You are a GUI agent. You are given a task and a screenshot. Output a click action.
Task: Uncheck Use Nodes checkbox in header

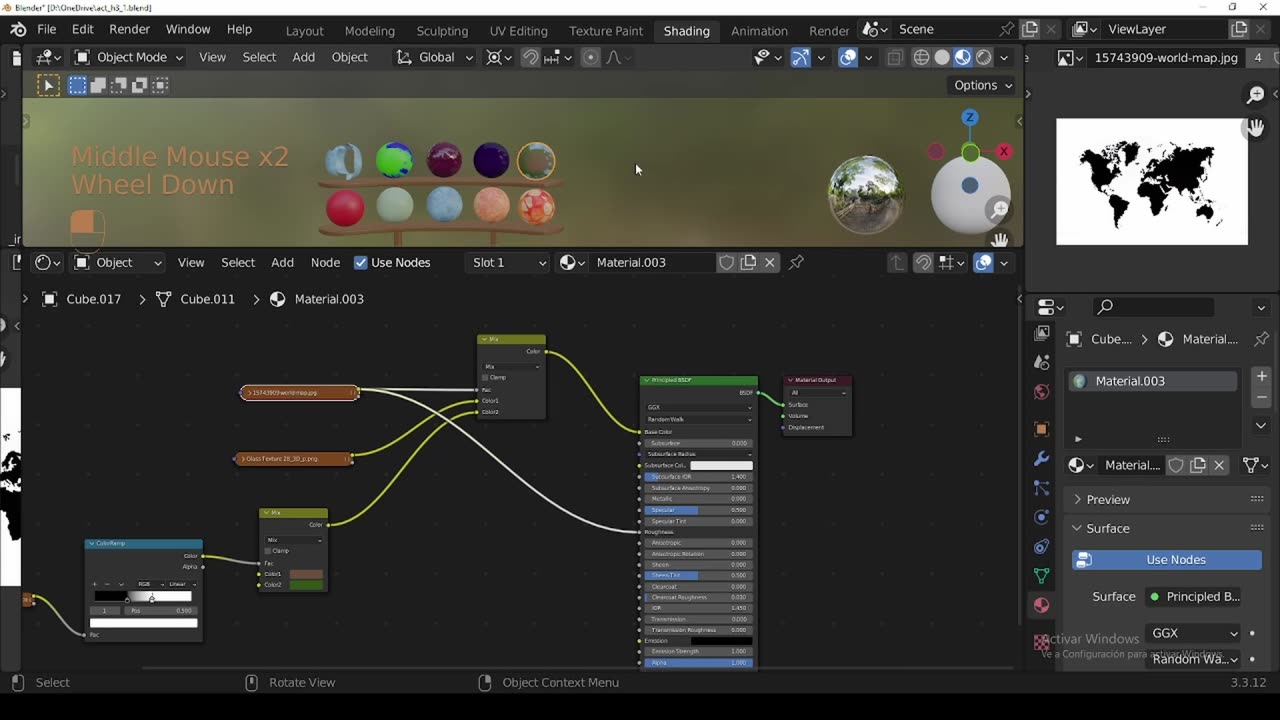coord(361,263)
